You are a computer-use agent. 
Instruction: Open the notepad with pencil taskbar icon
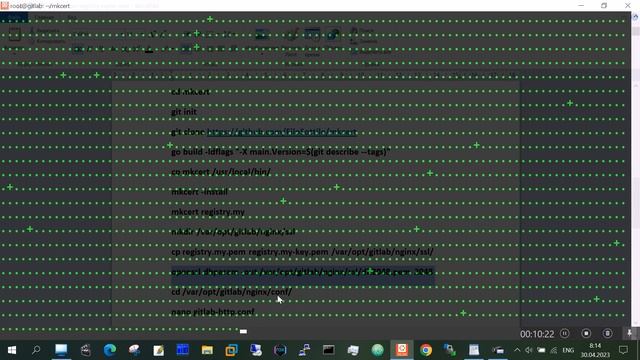point(158,350)
